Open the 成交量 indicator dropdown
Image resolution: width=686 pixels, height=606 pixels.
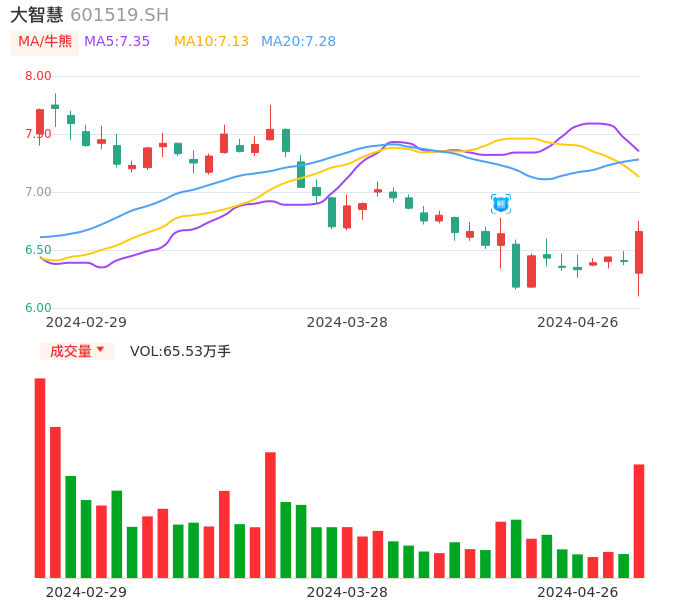(x=78, y=351)
